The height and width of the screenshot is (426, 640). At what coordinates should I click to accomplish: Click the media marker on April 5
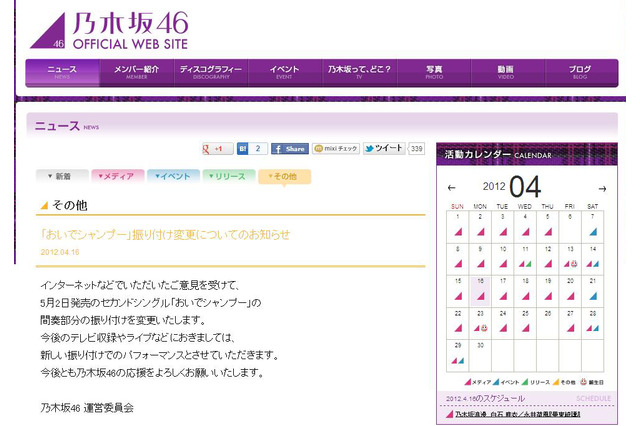pos(548,232)
